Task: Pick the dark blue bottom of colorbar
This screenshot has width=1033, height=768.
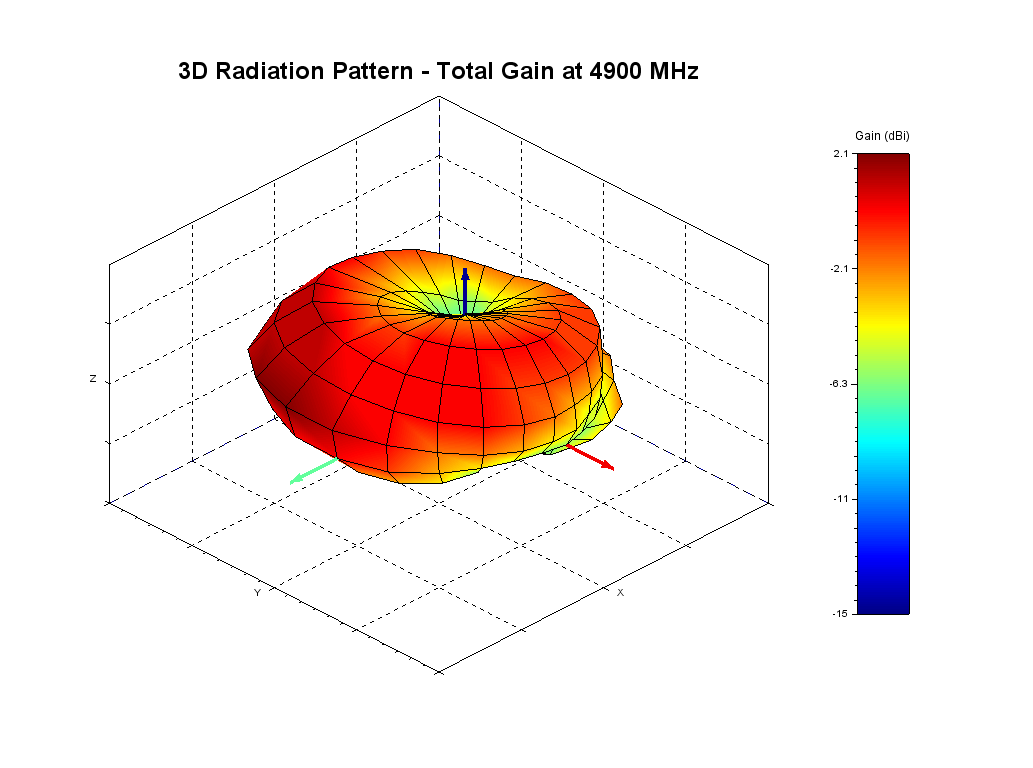Action: point(884,604)
